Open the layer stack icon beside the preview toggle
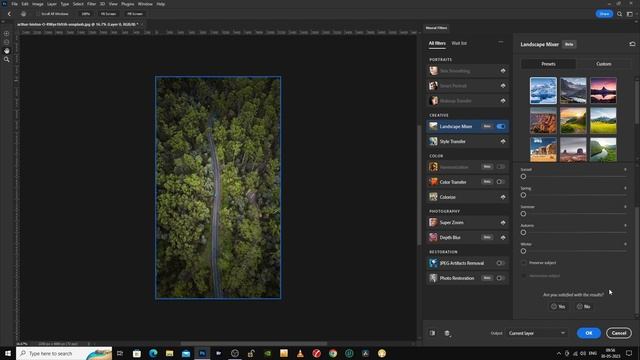 [447, 333]
